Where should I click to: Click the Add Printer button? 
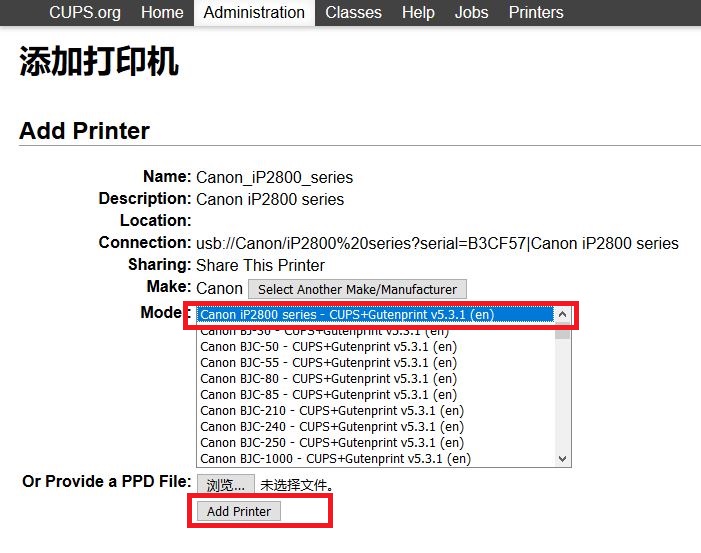pos(239,511)
